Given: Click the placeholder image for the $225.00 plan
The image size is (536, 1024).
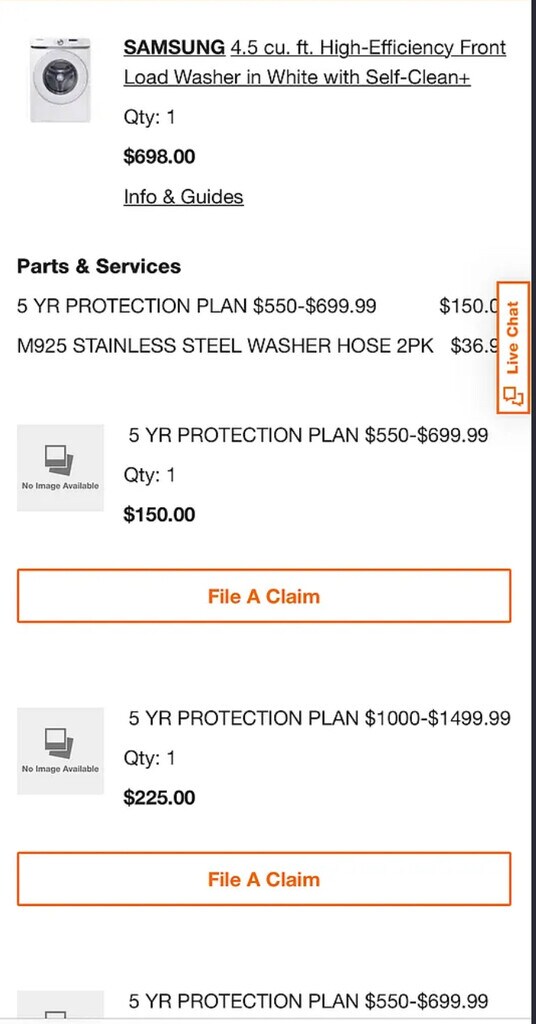Looking at the screenshot, I should pos(60,751).
